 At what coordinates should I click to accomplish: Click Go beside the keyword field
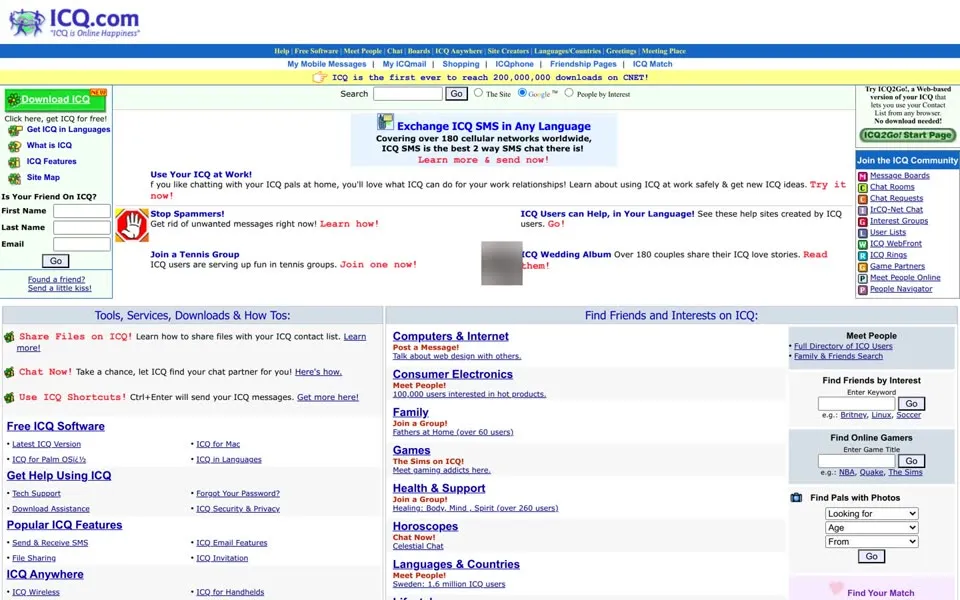[x=912, y=404]
